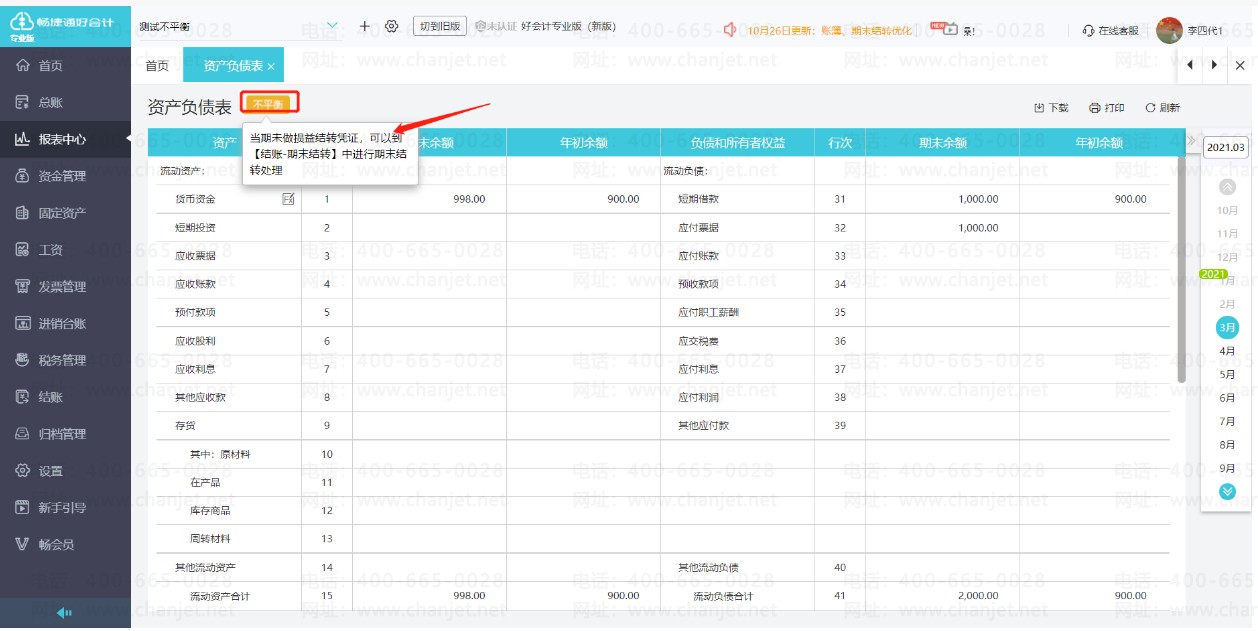Screen dimensions: 1258x631
Task: Collapse the period panel double-arrow
Action: tap(1192, 141)
